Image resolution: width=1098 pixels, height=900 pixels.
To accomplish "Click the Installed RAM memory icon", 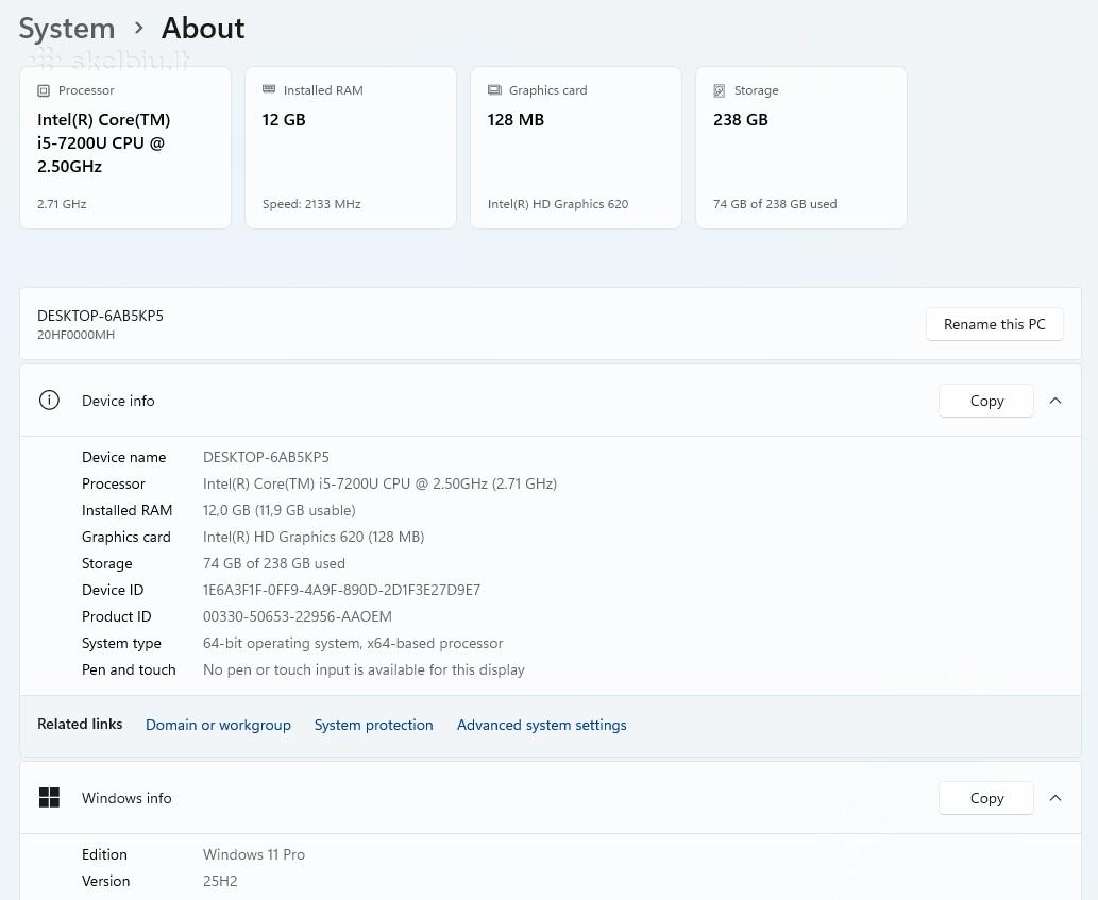I will click(269, 90).
